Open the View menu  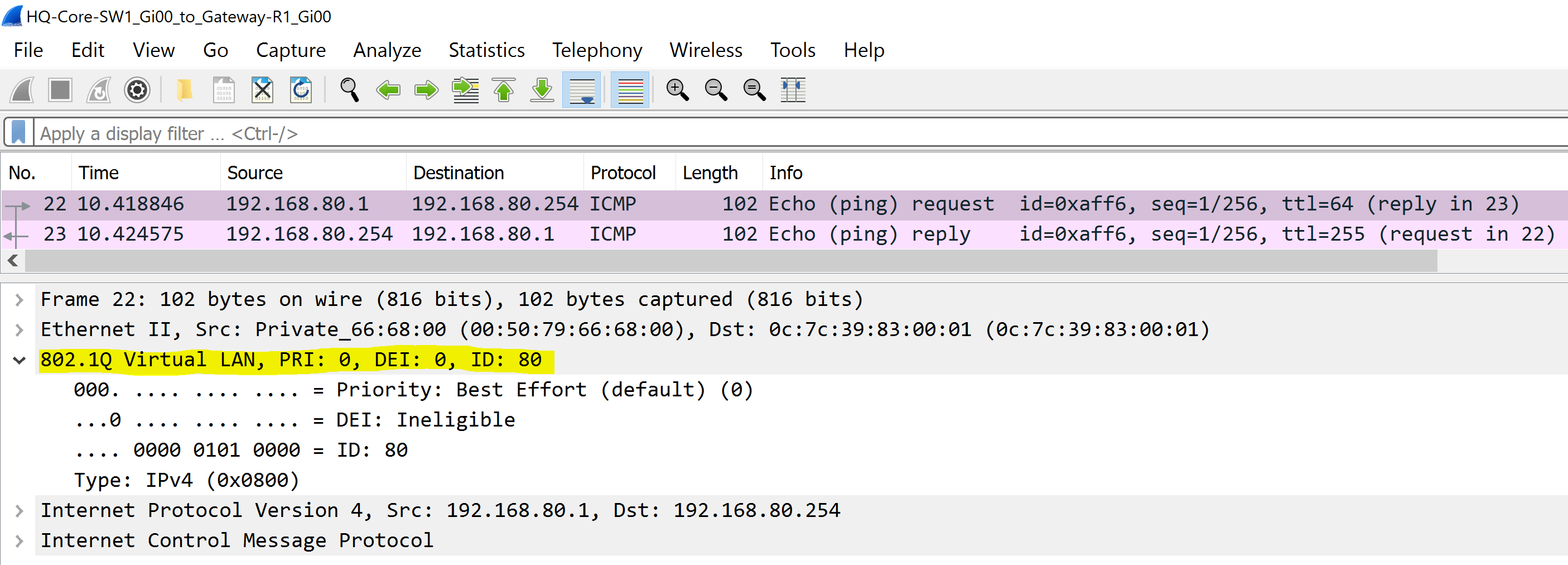coord(154,50)
